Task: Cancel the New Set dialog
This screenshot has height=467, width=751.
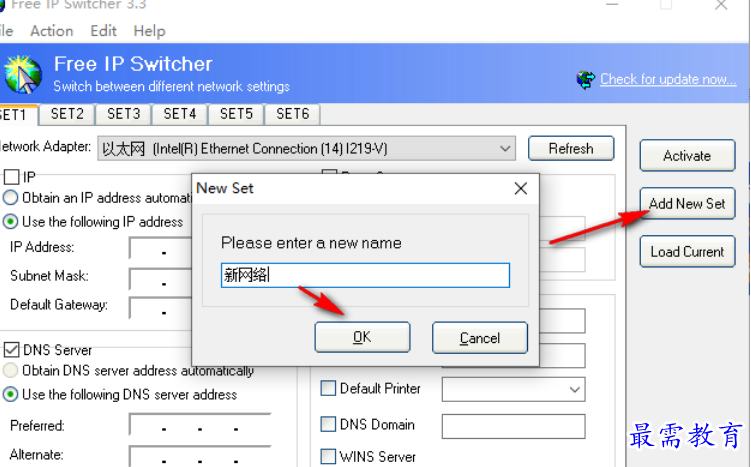Action: pos(480,338)
